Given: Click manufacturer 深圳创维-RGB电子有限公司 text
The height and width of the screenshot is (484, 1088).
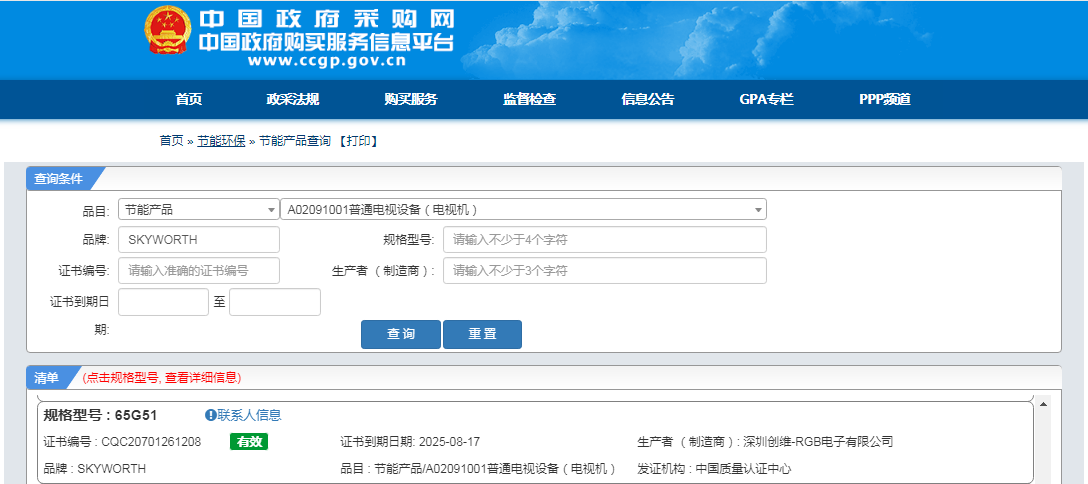Looking at the screenshot, I should tap(818, 442).
